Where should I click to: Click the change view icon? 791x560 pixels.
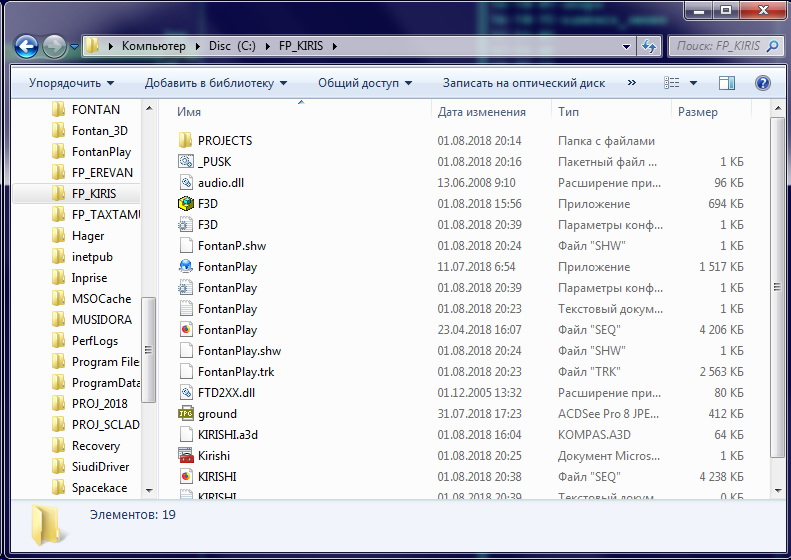pos(671,83)
